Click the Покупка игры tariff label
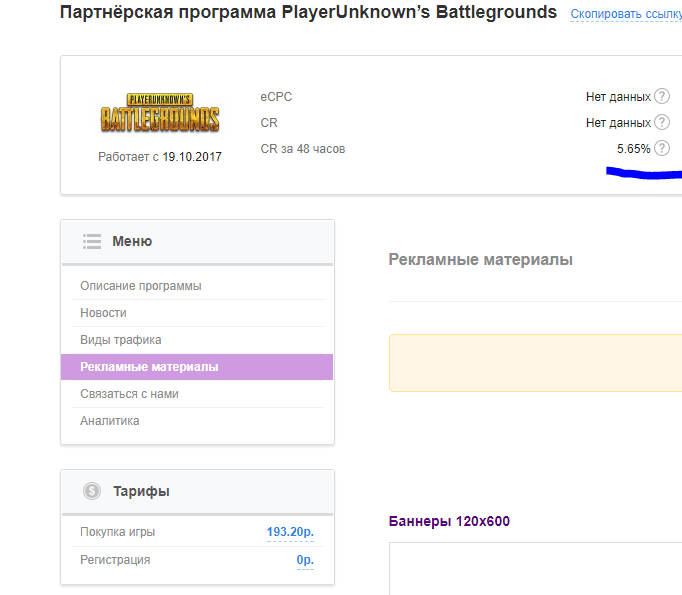The width and height of the screenshot is (682, 595). pyautogui.click(x=117, y=532)
